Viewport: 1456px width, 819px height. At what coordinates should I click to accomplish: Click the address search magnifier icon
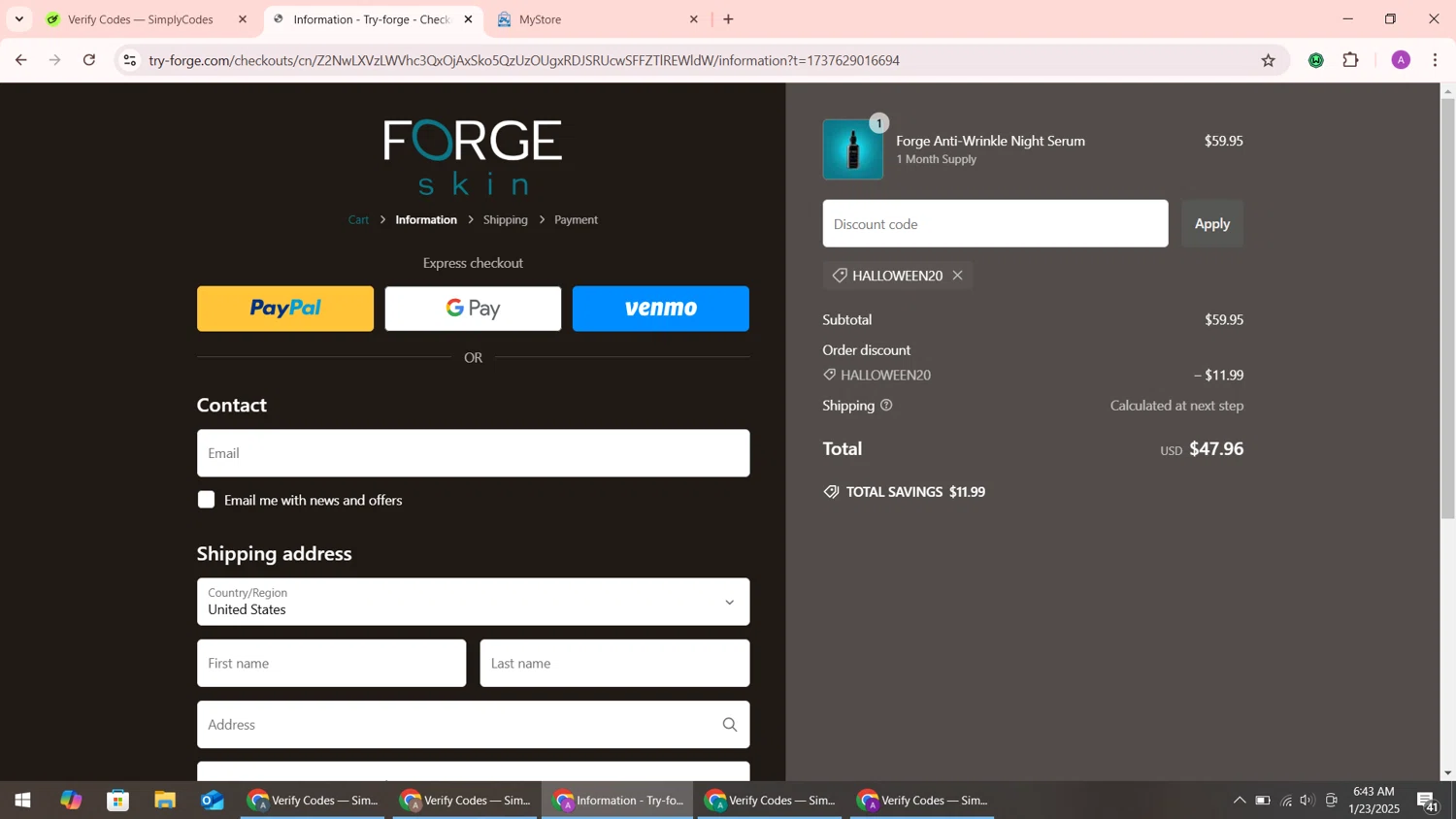[x=729, y=725]
